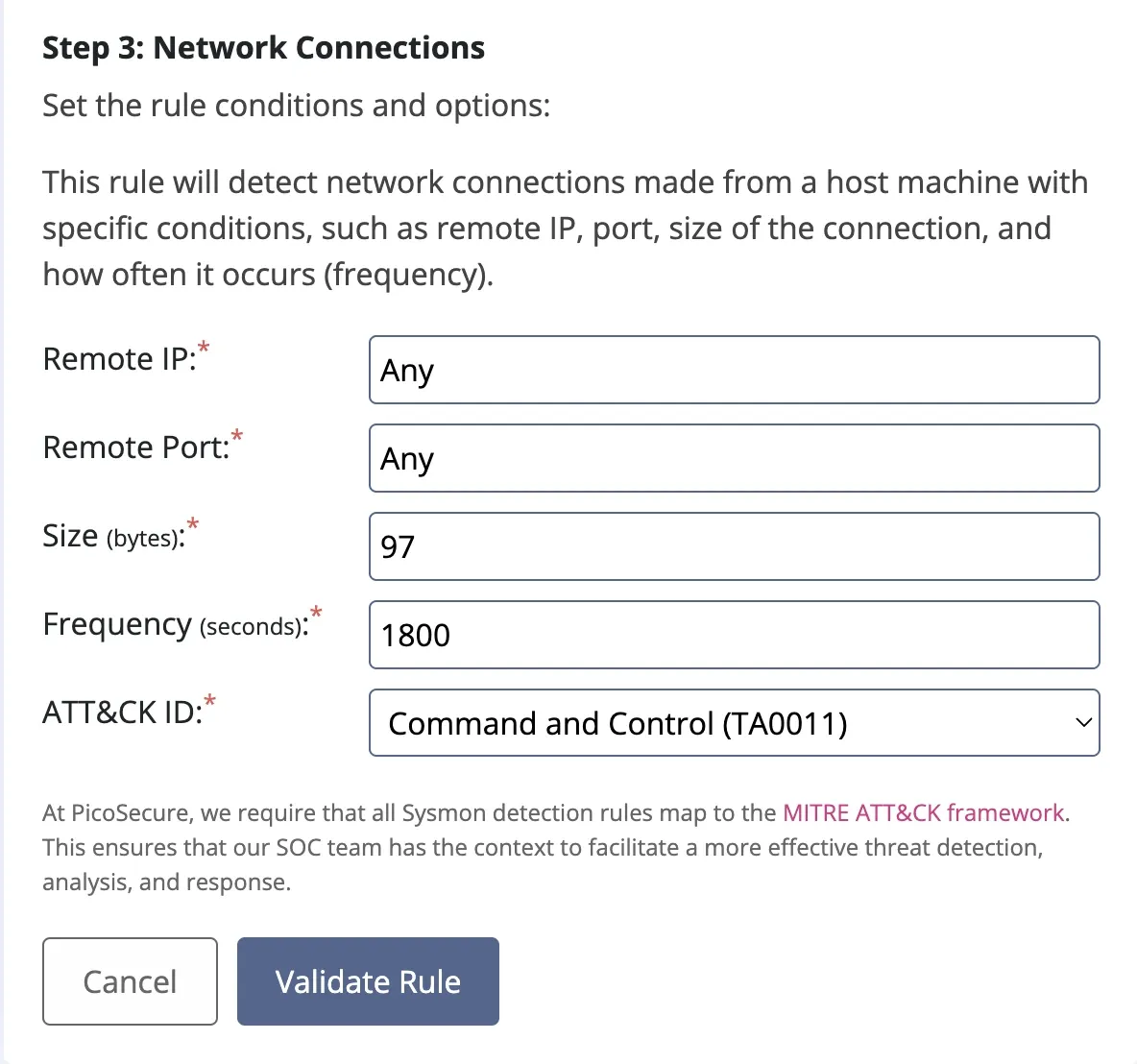
Task: Open the MITRE ATT&CK framework link
Action: pyautogui.click(x=923, y=812)
